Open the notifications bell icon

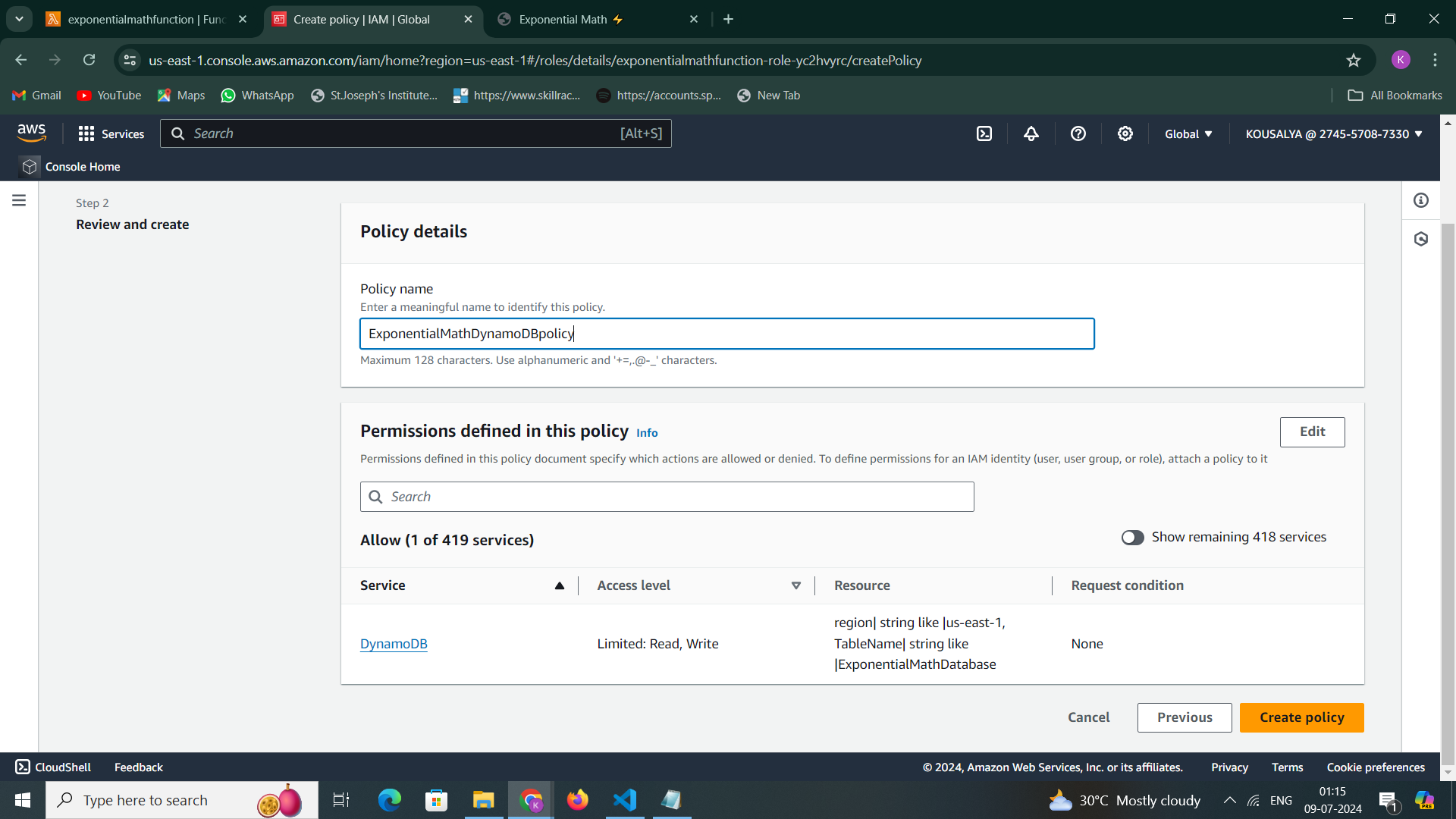1031,133
